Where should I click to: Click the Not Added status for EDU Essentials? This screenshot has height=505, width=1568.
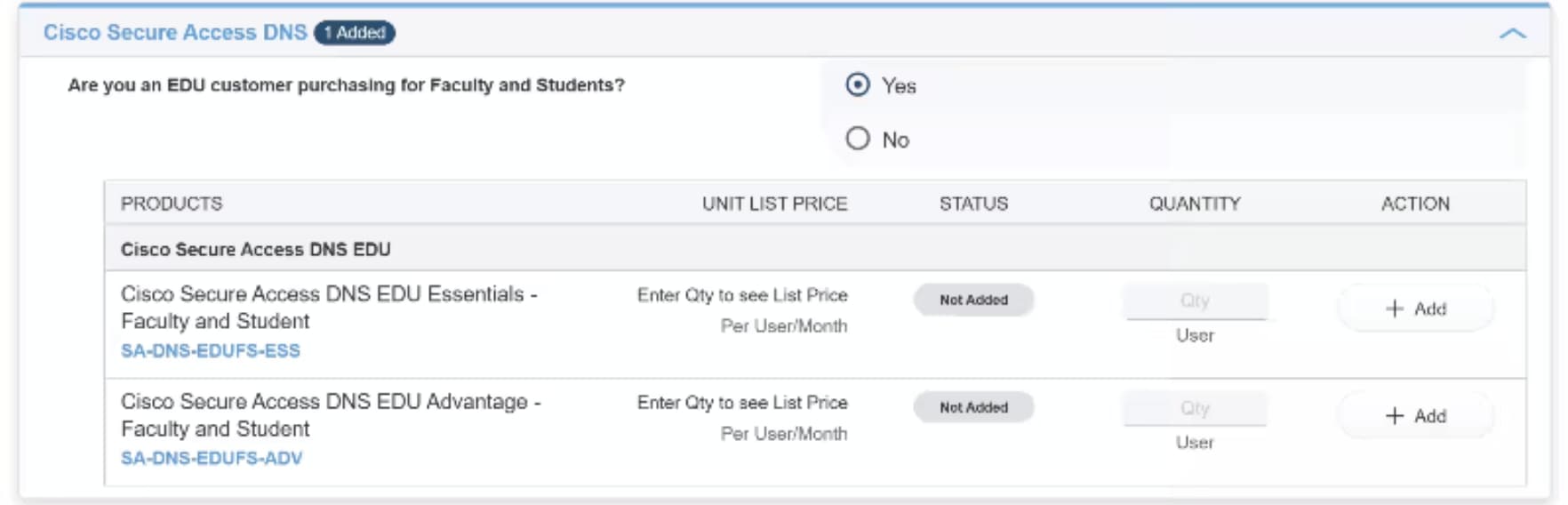pyautogui.click(x=973, y=300)
